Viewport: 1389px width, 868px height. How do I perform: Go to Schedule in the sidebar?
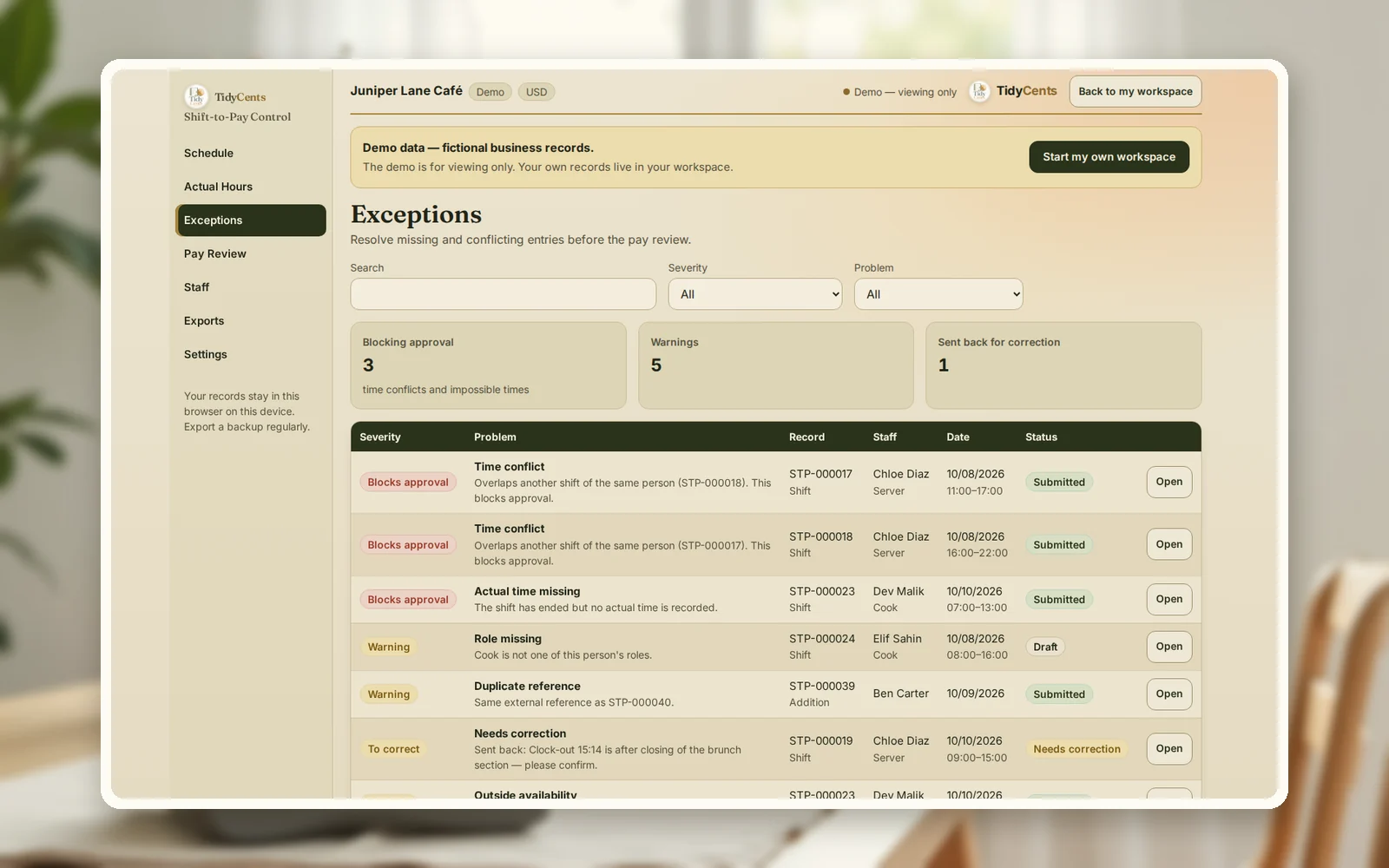point(250,153)
